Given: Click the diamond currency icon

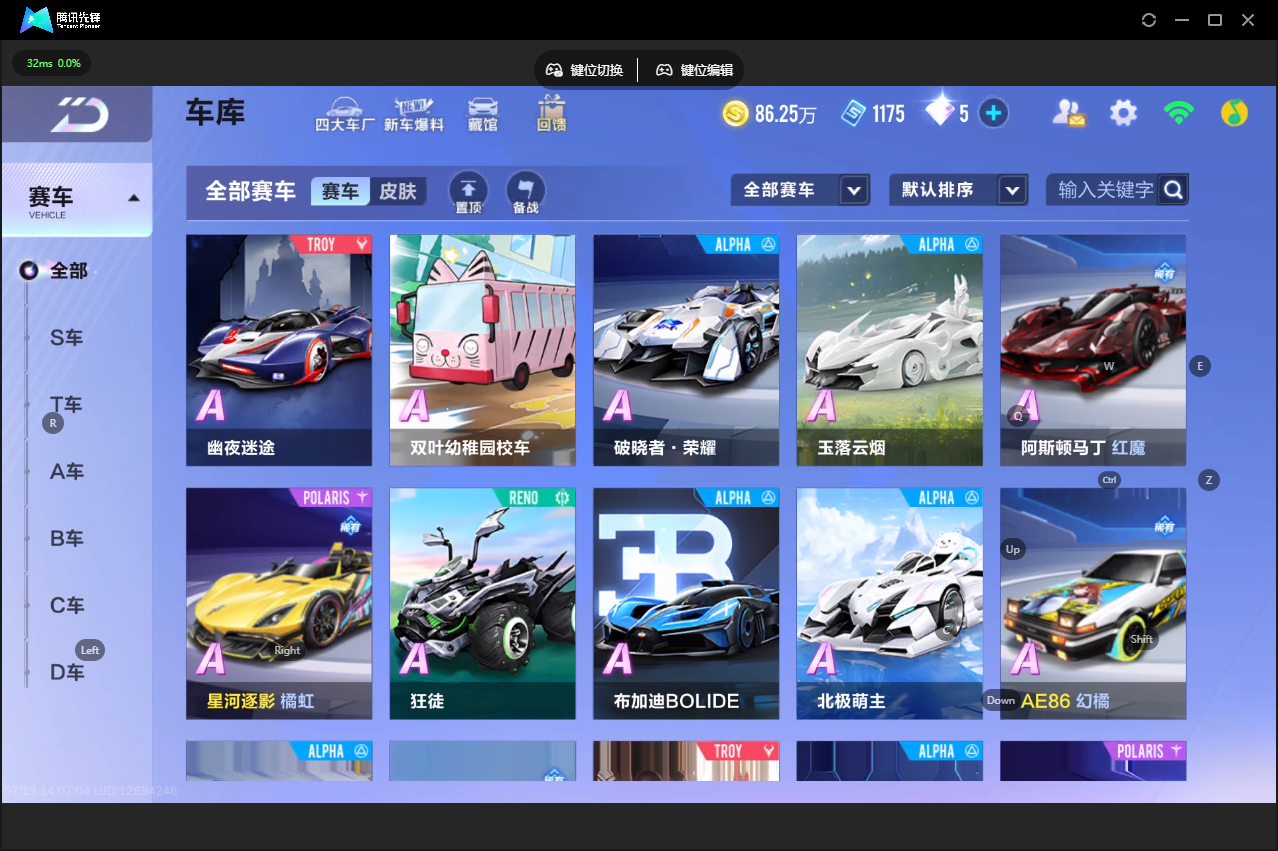Looking at the screenshot, I should pos(939,112).
